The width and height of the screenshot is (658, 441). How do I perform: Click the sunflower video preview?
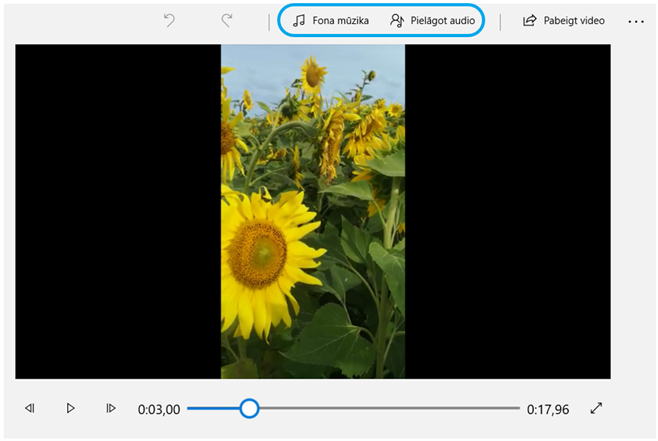coord(312,210)
